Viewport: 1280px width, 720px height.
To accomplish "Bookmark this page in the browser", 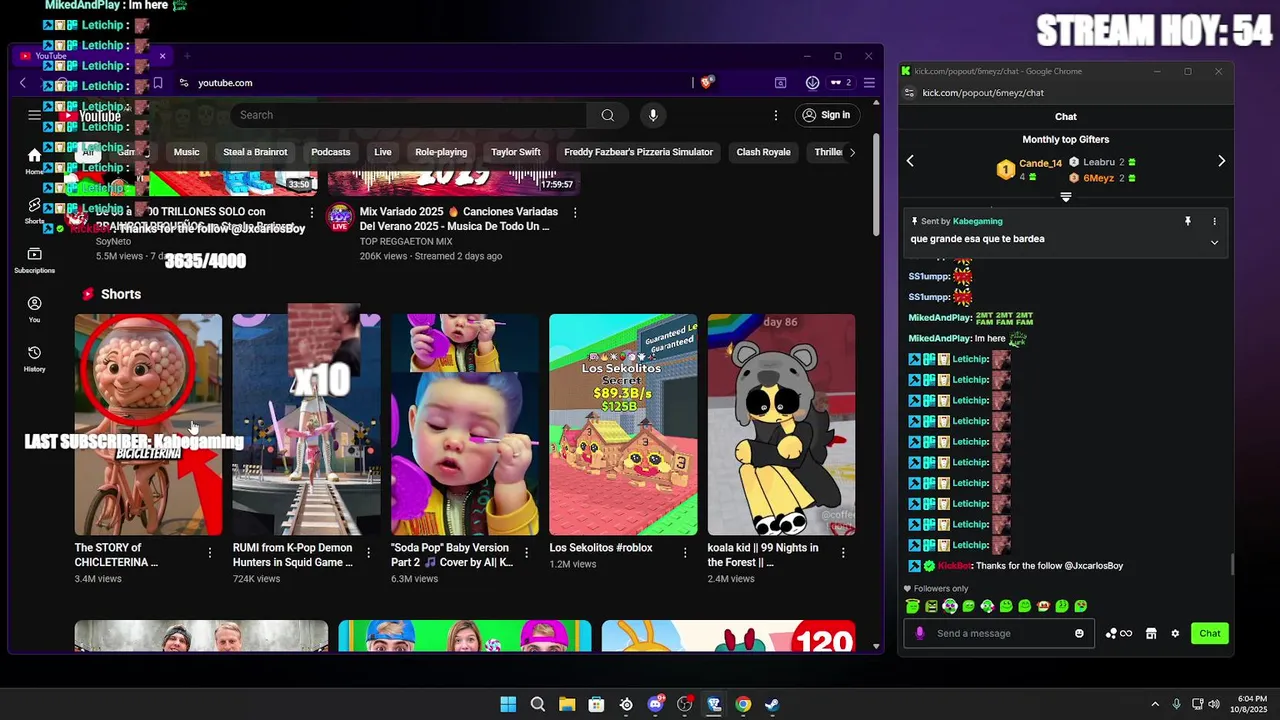I will (x=158, y=83).
